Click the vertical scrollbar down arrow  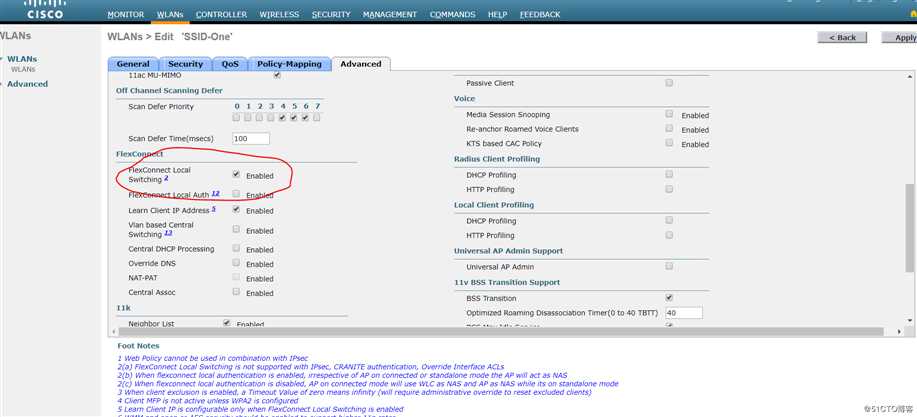[x=910, y=321]
